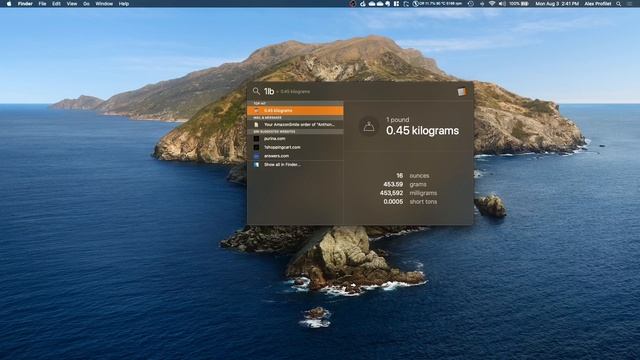Open the purina.com suggested website
The width and height of the screenshot is (640, 360).
[295, 139]
